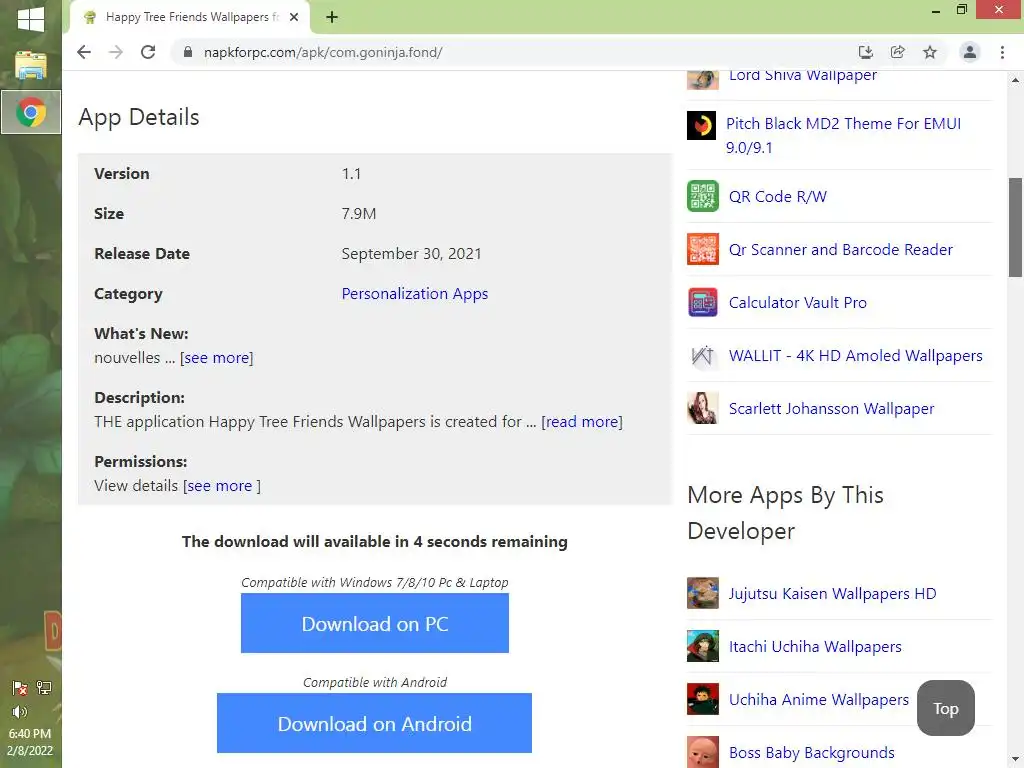Bookmark this page with the star icon

pyautogui.click(x=930, y=52)
